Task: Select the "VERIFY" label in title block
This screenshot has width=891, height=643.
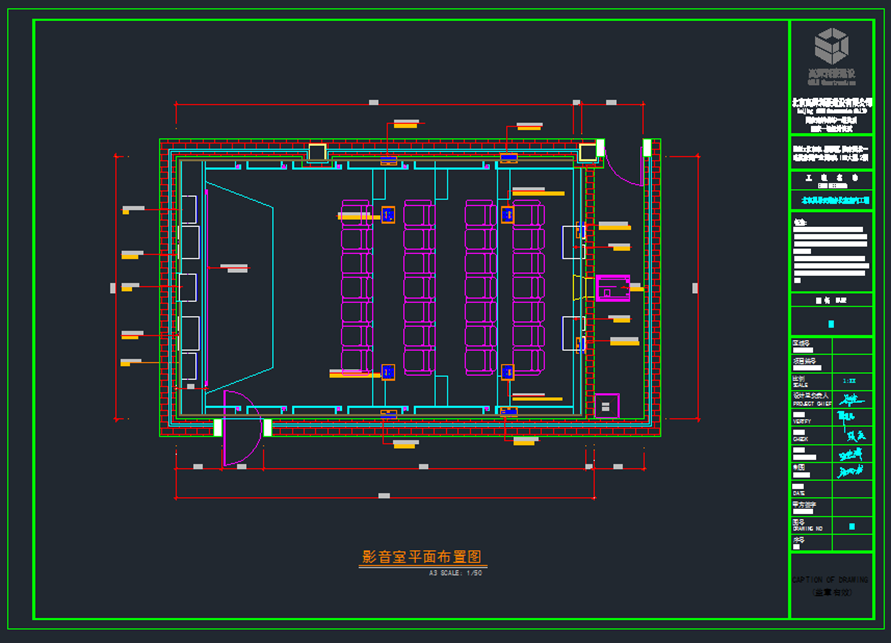Action: pyautogui.click(x=802, y=421)
